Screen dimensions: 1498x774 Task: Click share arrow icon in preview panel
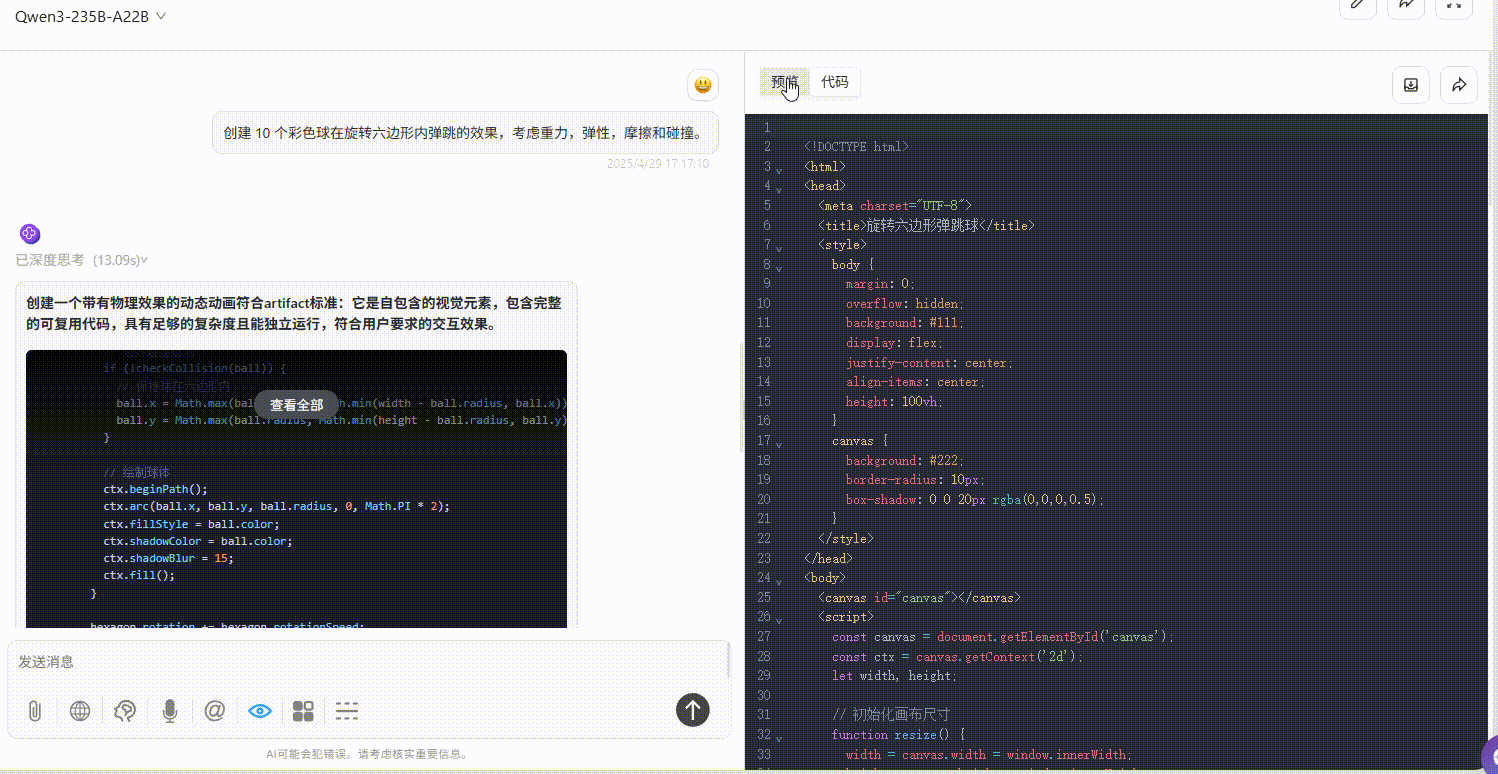pyautogui.click(x=1459, y=85)
